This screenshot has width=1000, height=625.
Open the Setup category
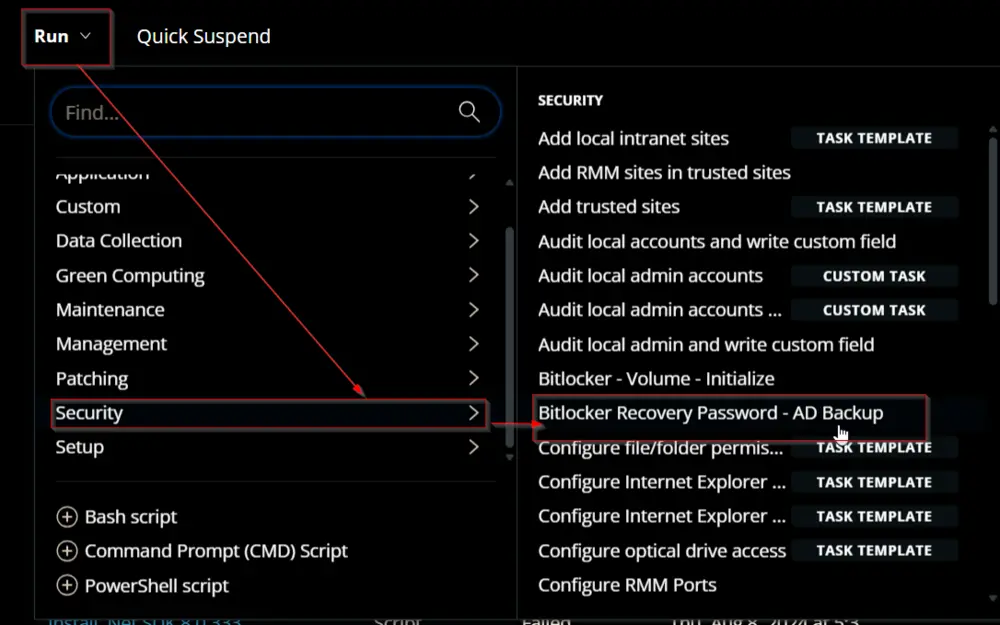click(270, 447)
